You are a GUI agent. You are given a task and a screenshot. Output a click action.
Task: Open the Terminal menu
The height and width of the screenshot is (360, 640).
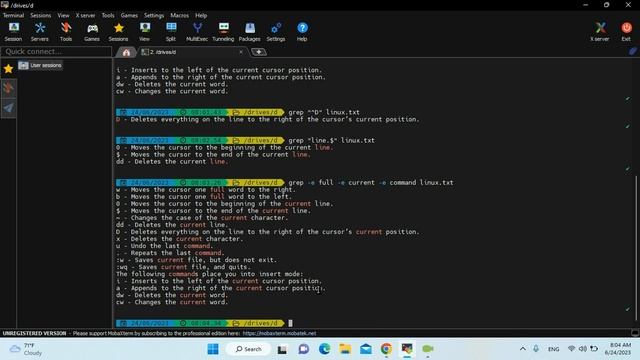(x=13, y=16)
